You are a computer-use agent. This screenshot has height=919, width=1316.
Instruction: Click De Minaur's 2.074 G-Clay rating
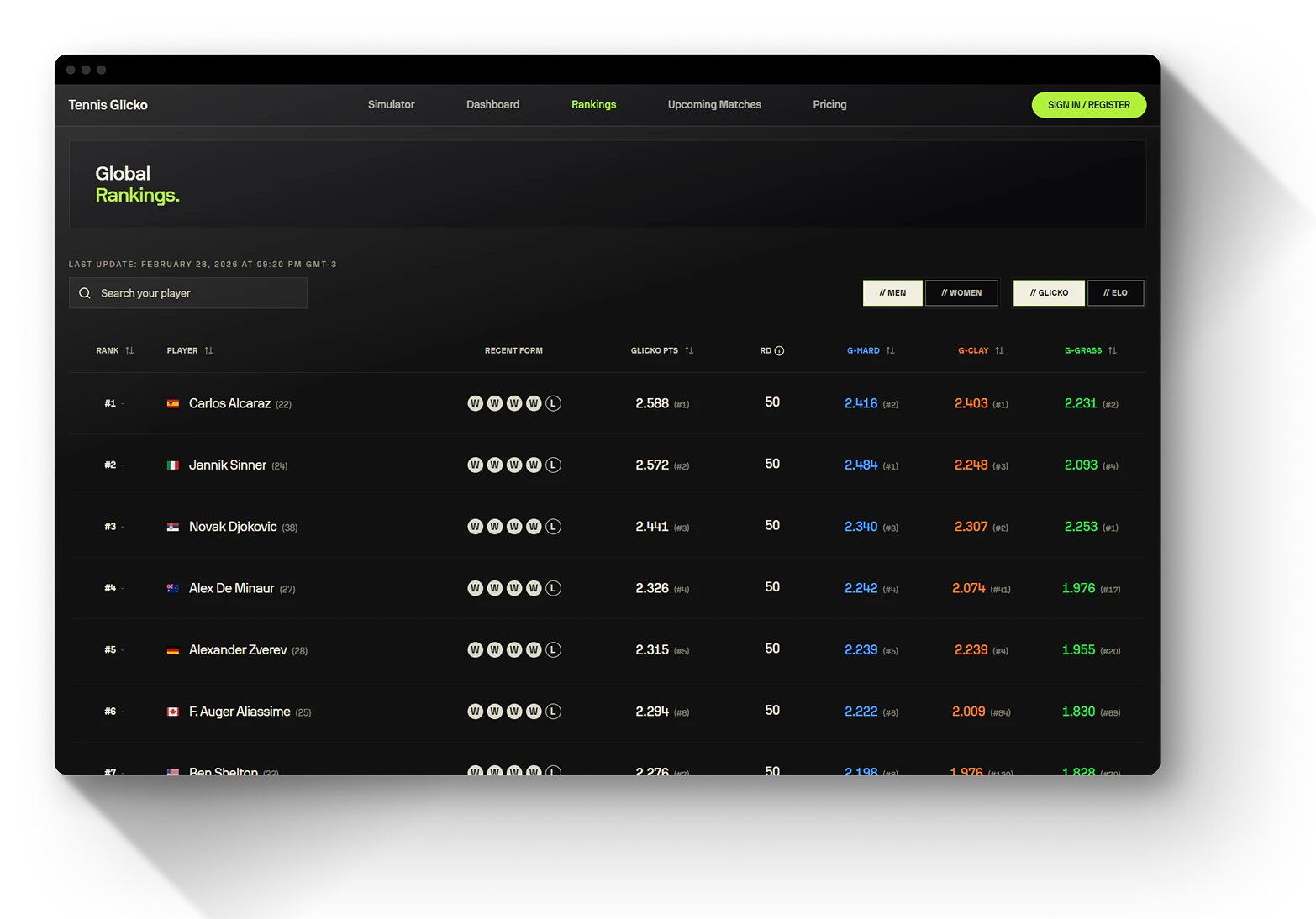968,588
